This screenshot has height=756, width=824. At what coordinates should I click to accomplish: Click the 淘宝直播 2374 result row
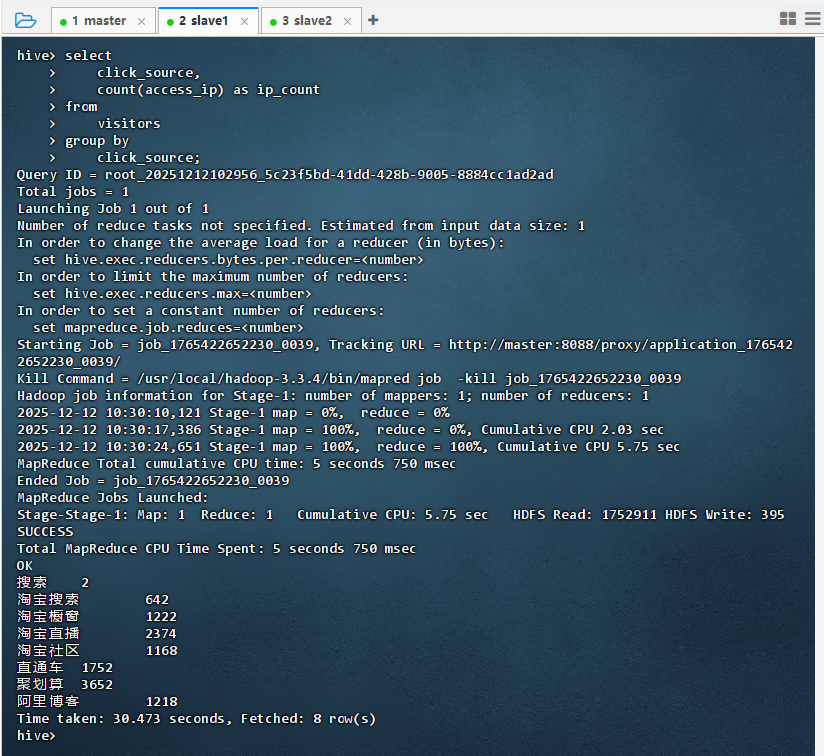(97, 634)
